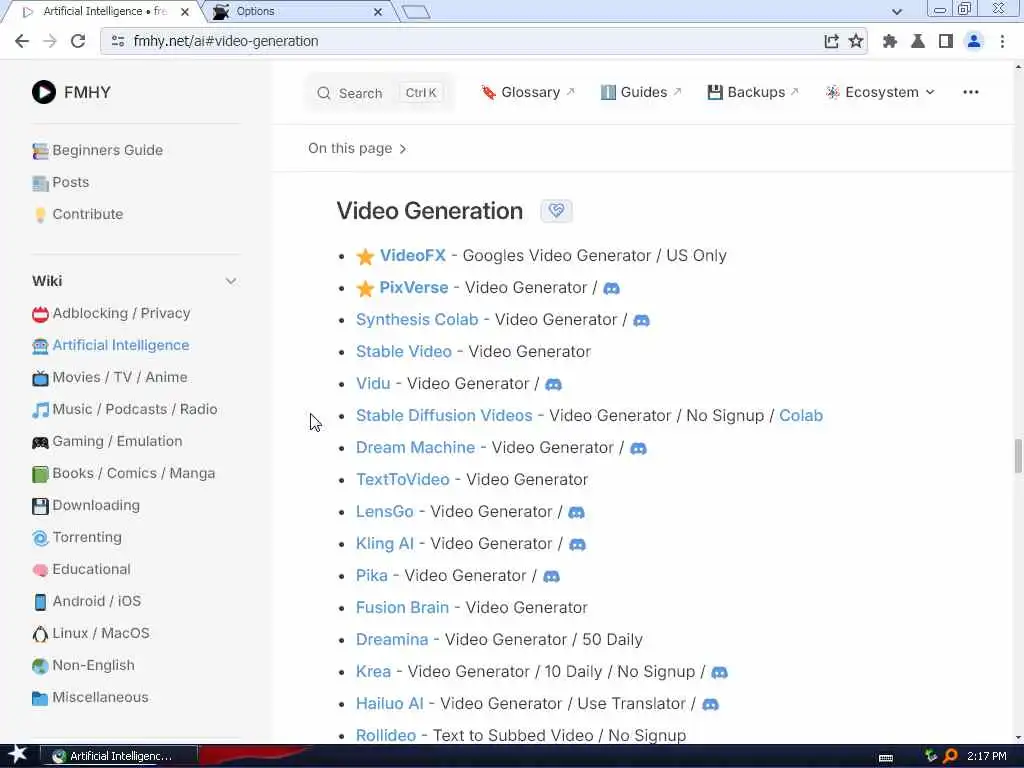1024x768 pixels.
Task: Open the tab search chevron dropdown
Action: click(x=897, y=11)
